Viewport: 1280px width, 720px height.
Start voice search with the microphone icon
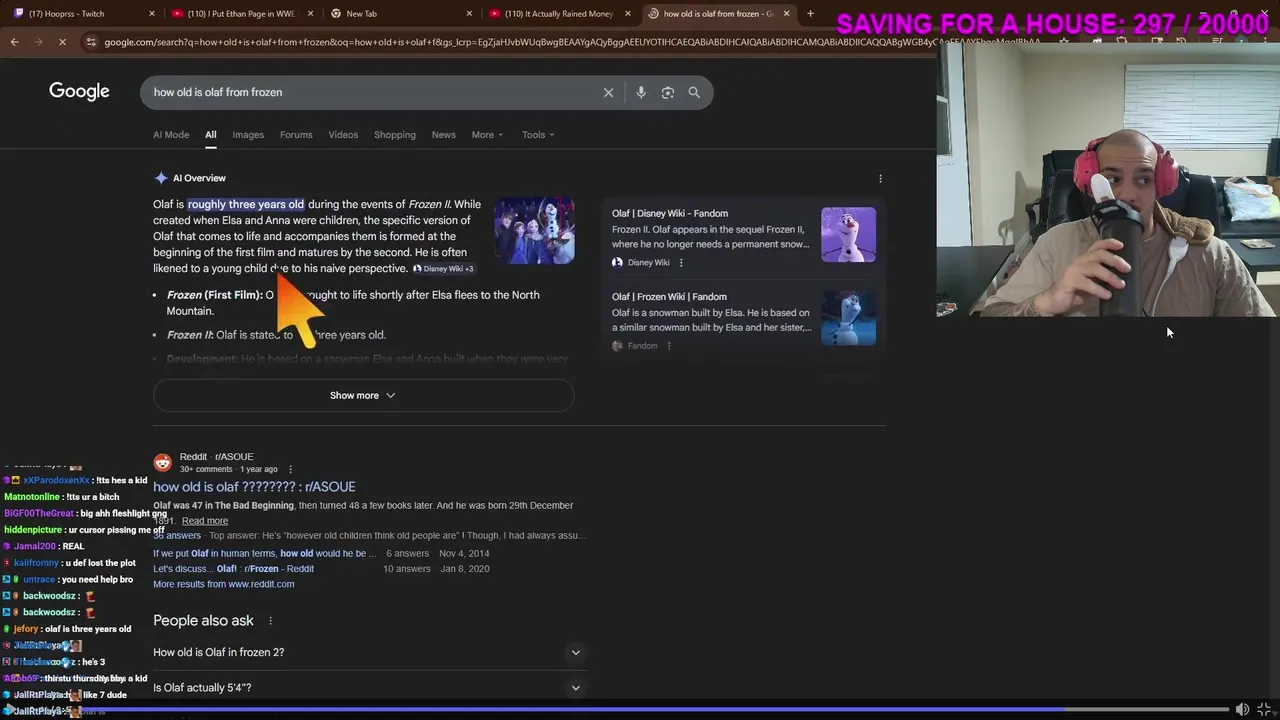point(641,92)
